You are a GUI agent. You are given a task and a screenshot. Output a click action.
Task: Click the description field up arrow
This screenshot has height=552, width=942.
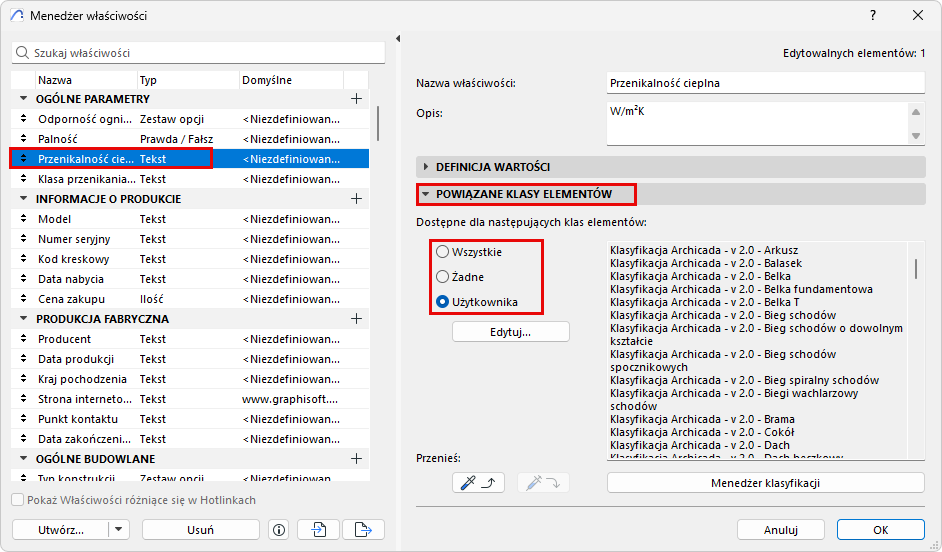tap(916, 112)
